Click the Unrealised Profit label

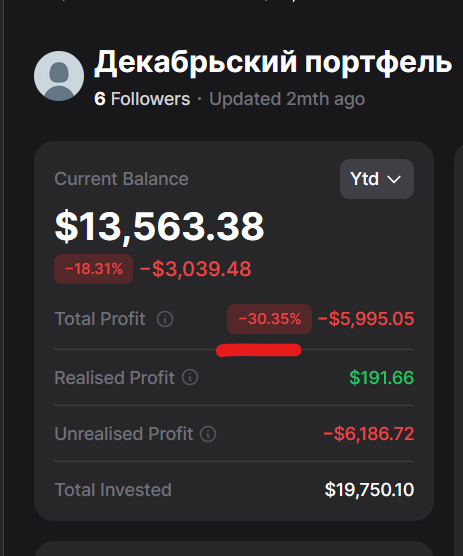[124, 434]
